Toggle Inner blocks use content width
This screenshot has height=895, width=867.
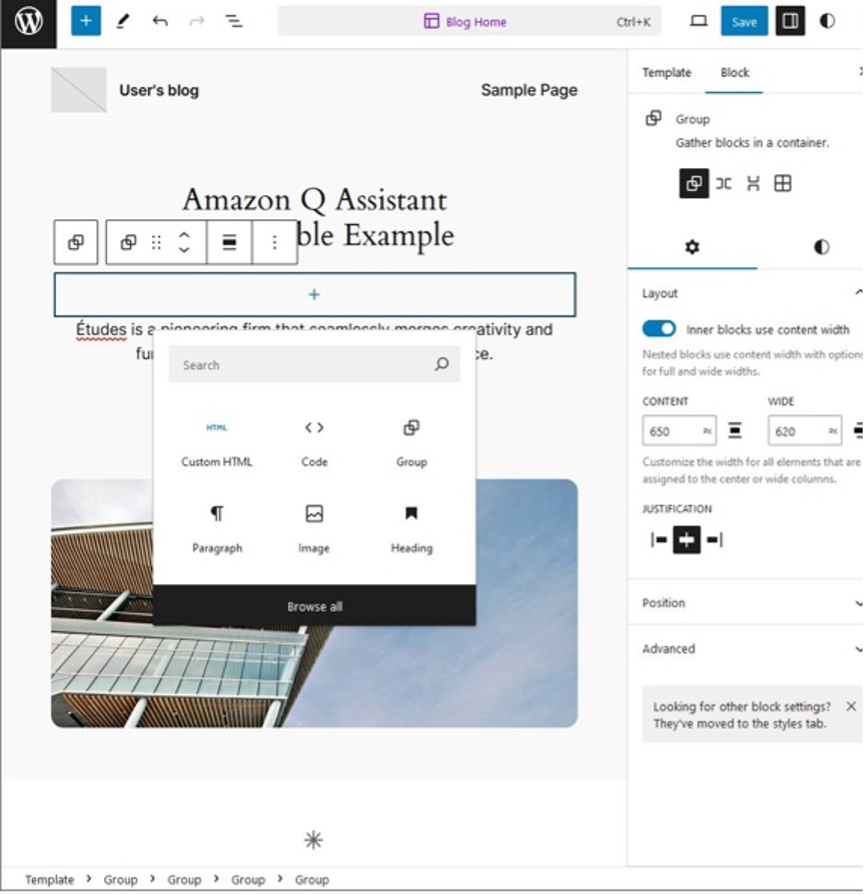pyautogui.click(x=659, y=329)
